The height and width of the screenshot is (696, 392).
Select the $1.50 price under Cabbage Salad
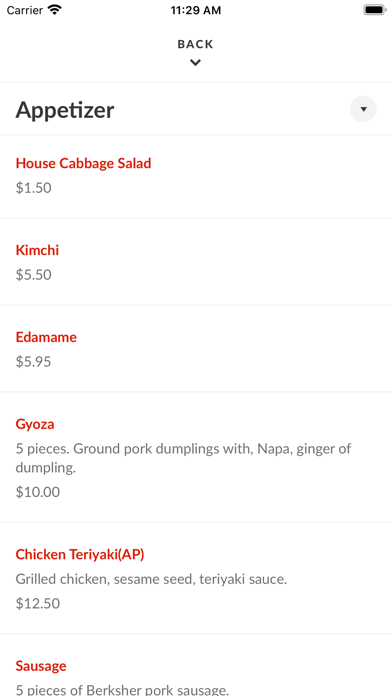(33, 188)
